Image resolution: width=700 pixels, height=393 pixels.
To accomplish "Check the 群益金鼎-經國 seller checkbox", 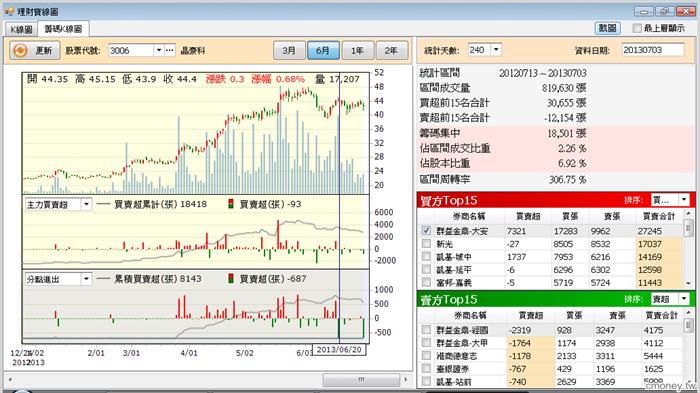I will tap(426, 330).
